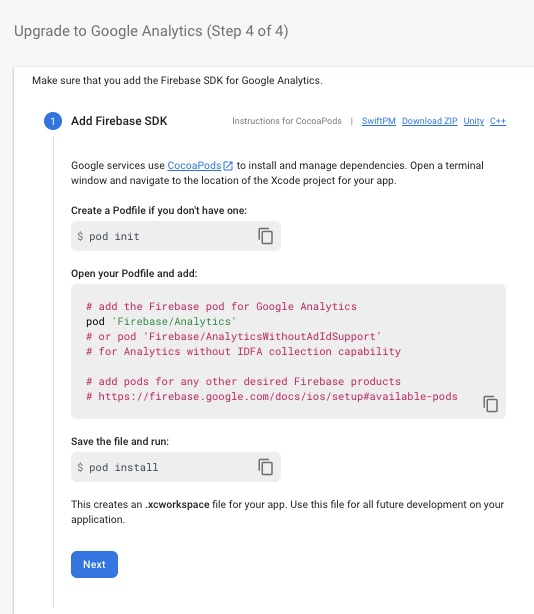The height and width of the screenshot is (614, 534).
Task: Copy the pod install command
Action: click(x=265, y=467)
